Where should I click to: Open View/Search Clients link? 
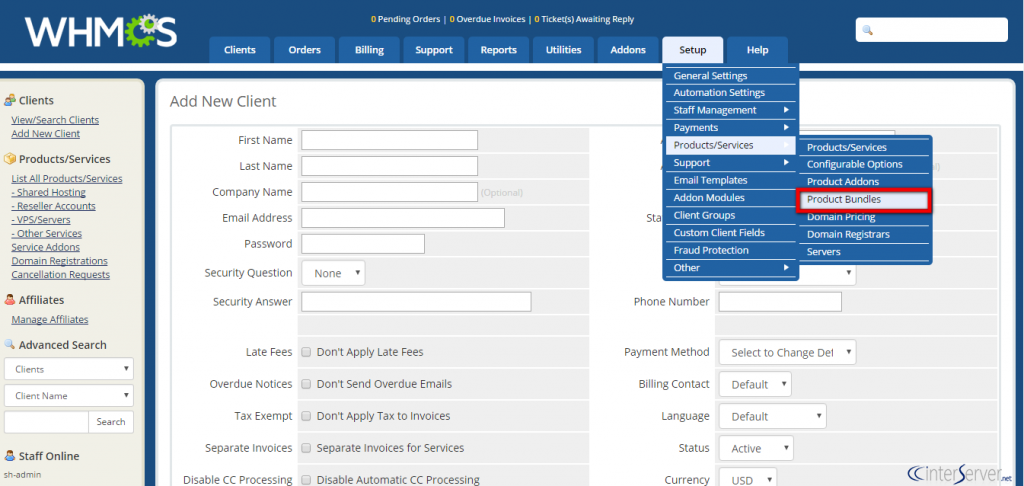pyautogui.click(x=55, y=120)
